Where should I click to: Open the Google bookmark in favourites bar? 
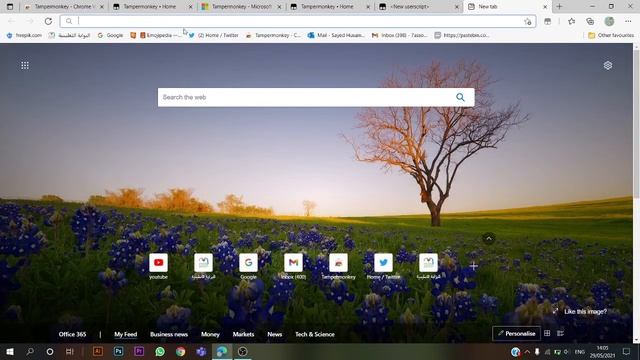tap(110, 36)
